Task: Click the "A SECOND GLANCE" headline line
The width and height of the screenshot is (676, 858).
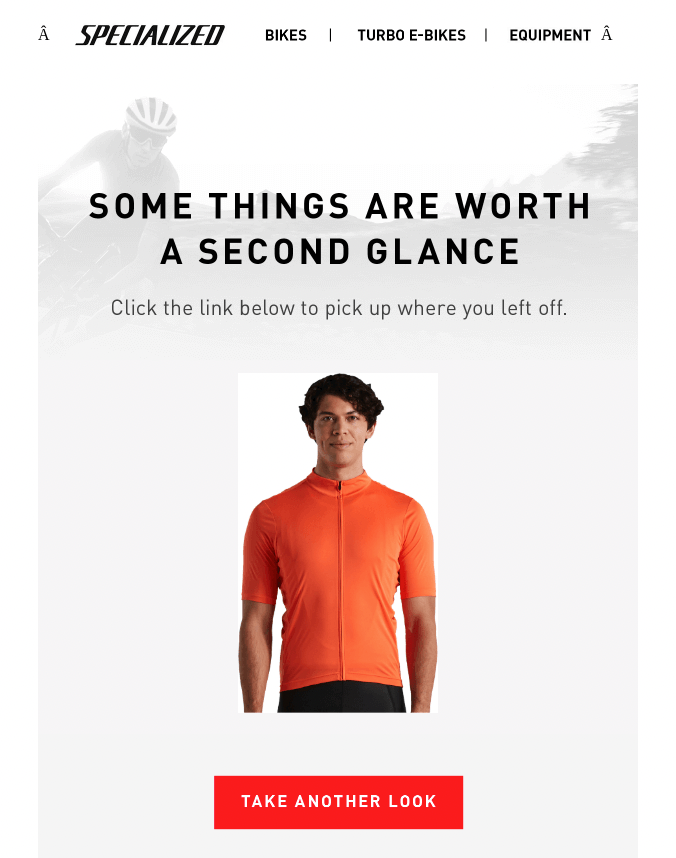Action: [x=340, y=252]
